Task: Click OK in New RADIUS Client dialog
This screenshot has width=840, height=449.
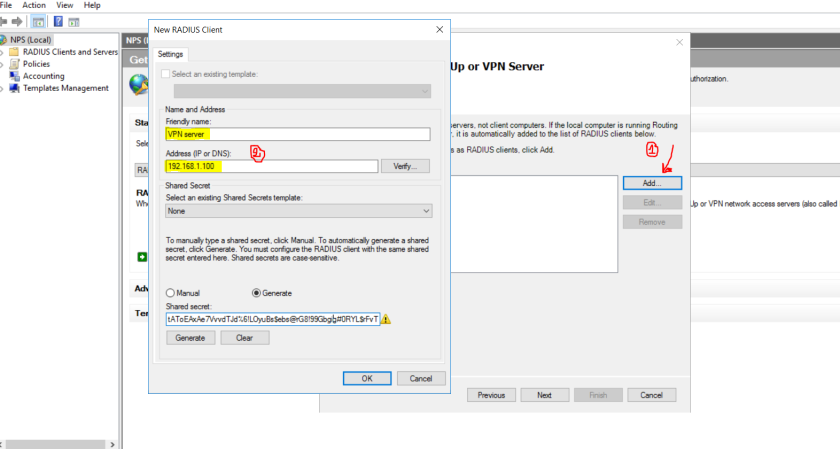Action: point(367,378)
